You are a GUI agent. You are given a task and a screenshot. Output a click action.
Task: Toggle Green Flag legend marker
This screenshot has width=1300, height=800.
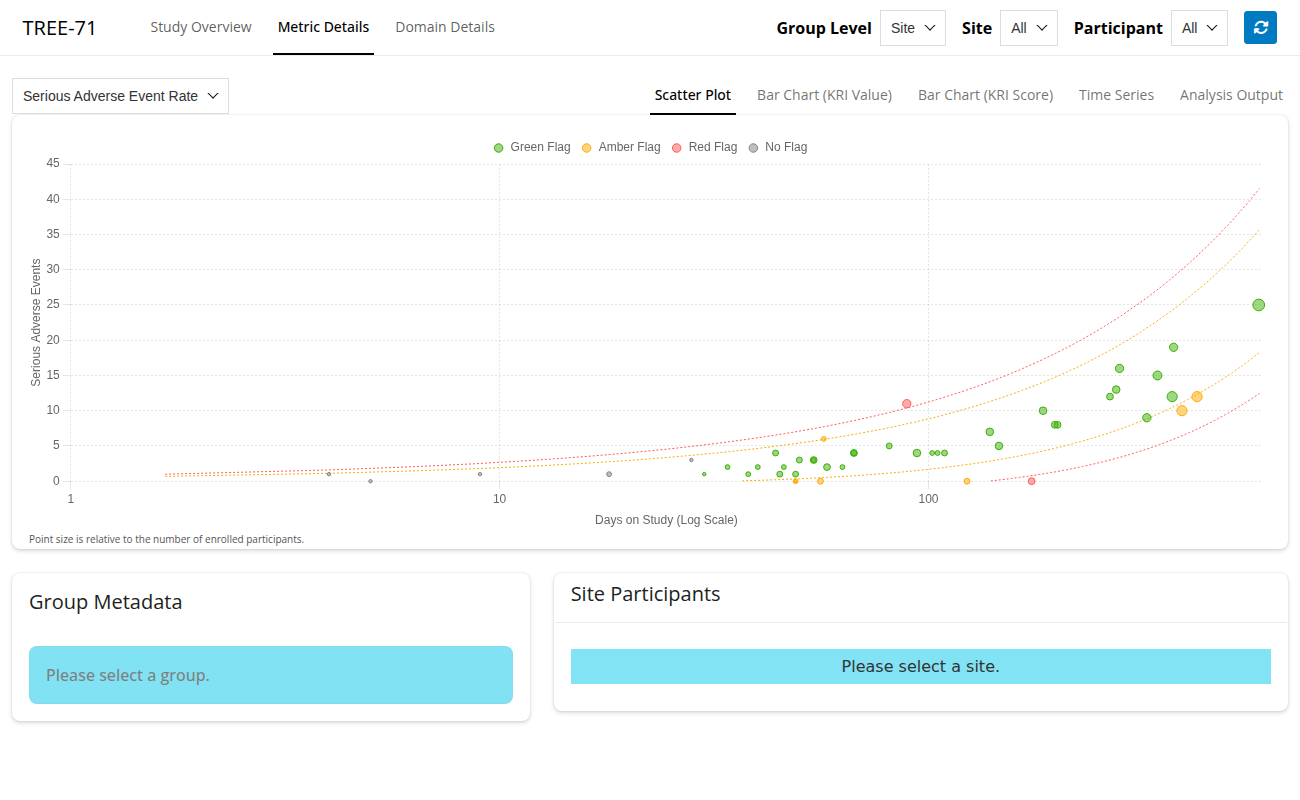coord(499,148)
